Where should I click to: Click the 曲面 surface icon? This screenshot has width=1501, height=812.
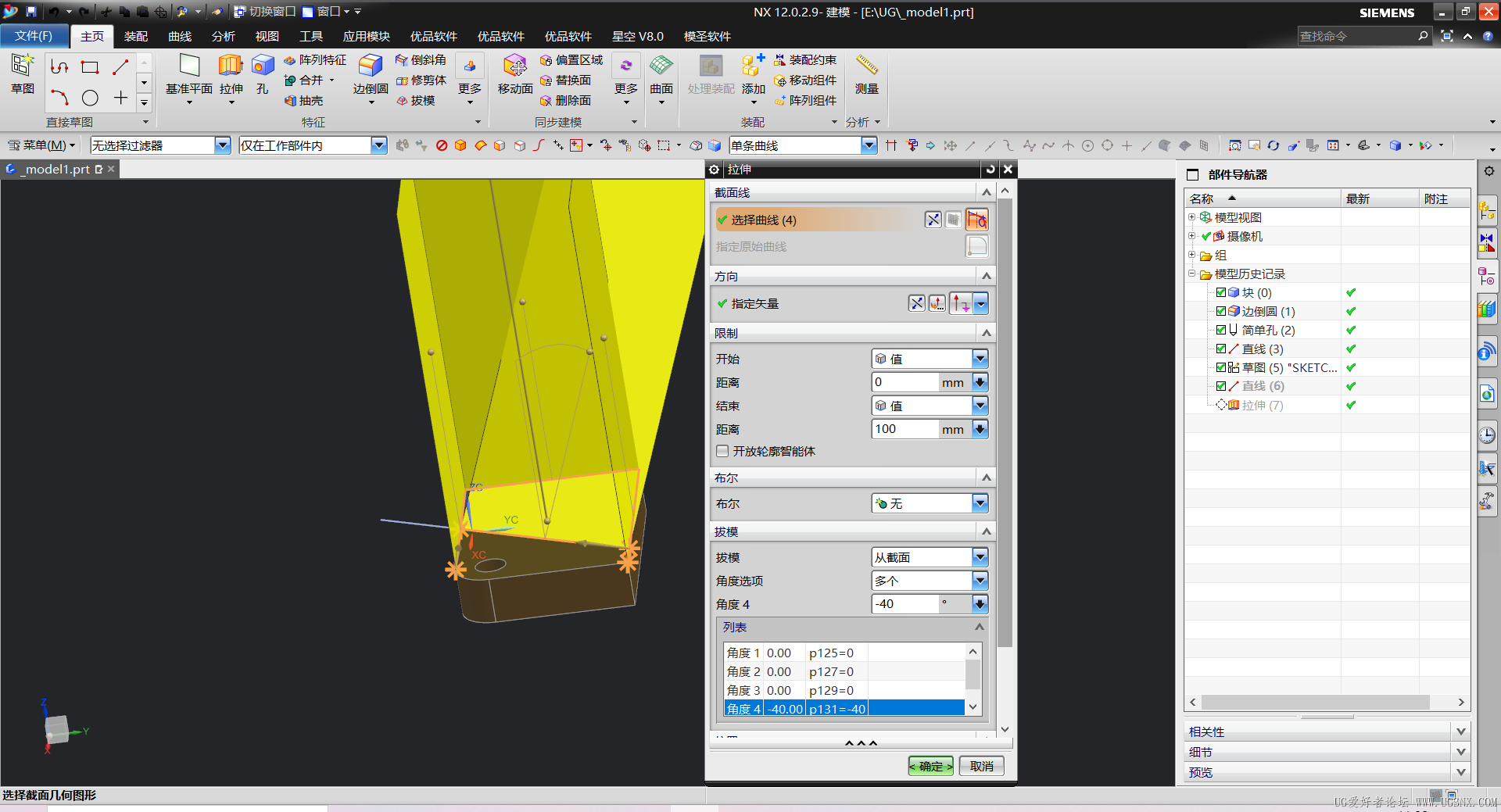(x=661, y=74)
